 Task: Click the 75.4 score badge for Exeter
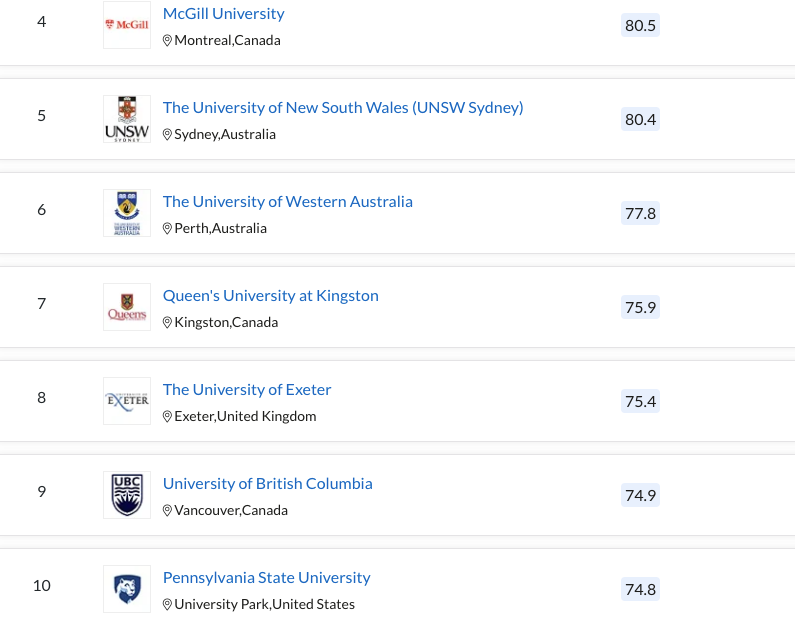[x=640, y=401]
